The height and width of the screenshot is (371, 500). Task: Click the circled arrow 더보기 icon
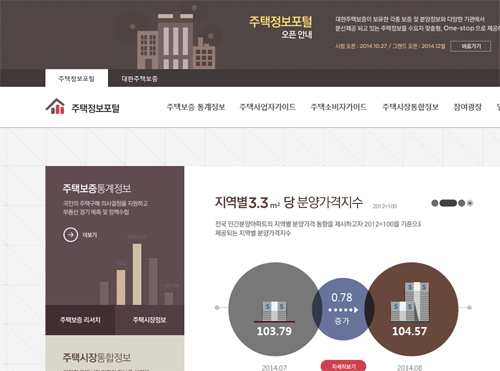[70, 235]
